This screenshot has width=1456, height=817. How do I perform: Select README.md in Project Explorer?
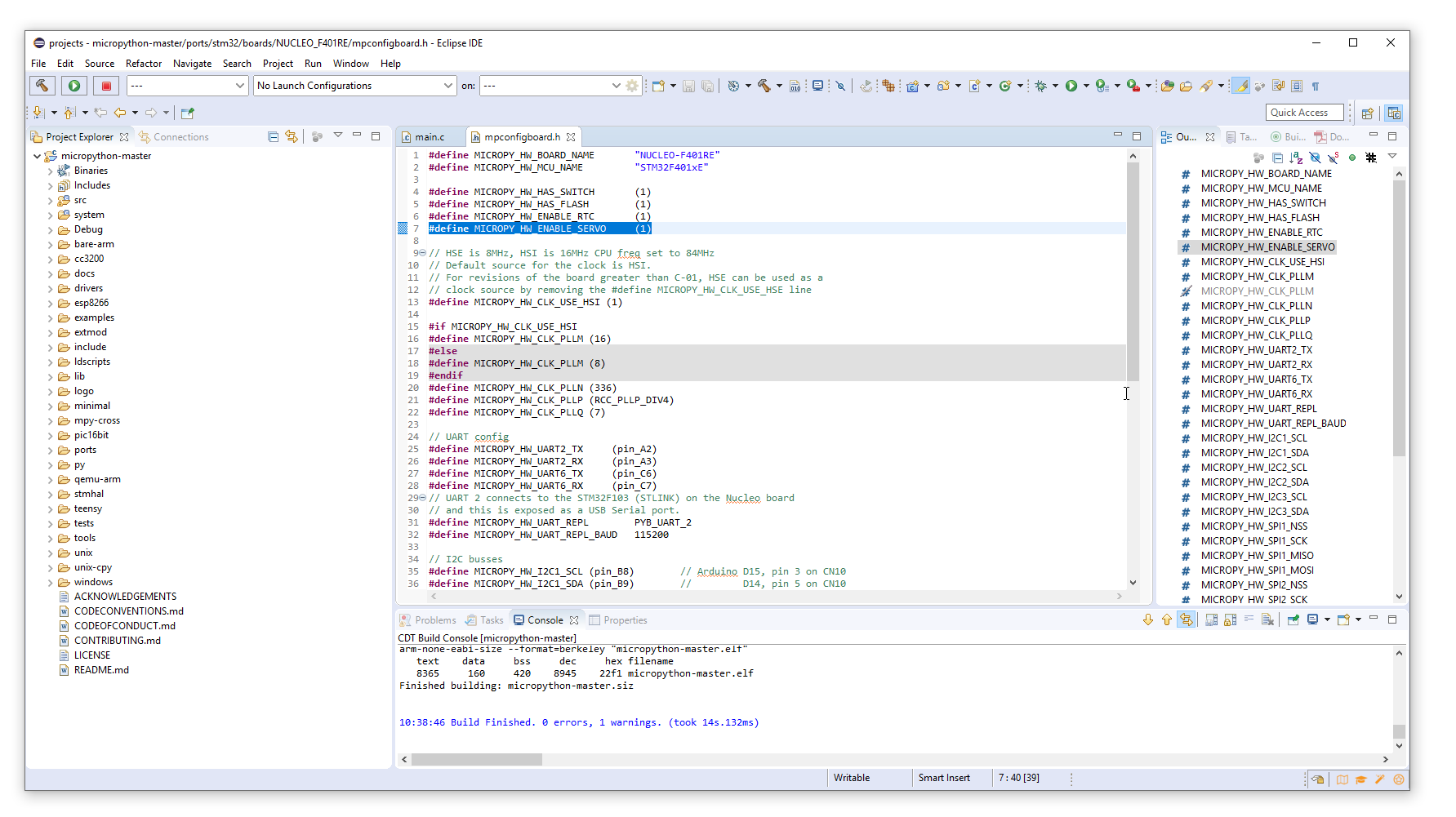101,670
